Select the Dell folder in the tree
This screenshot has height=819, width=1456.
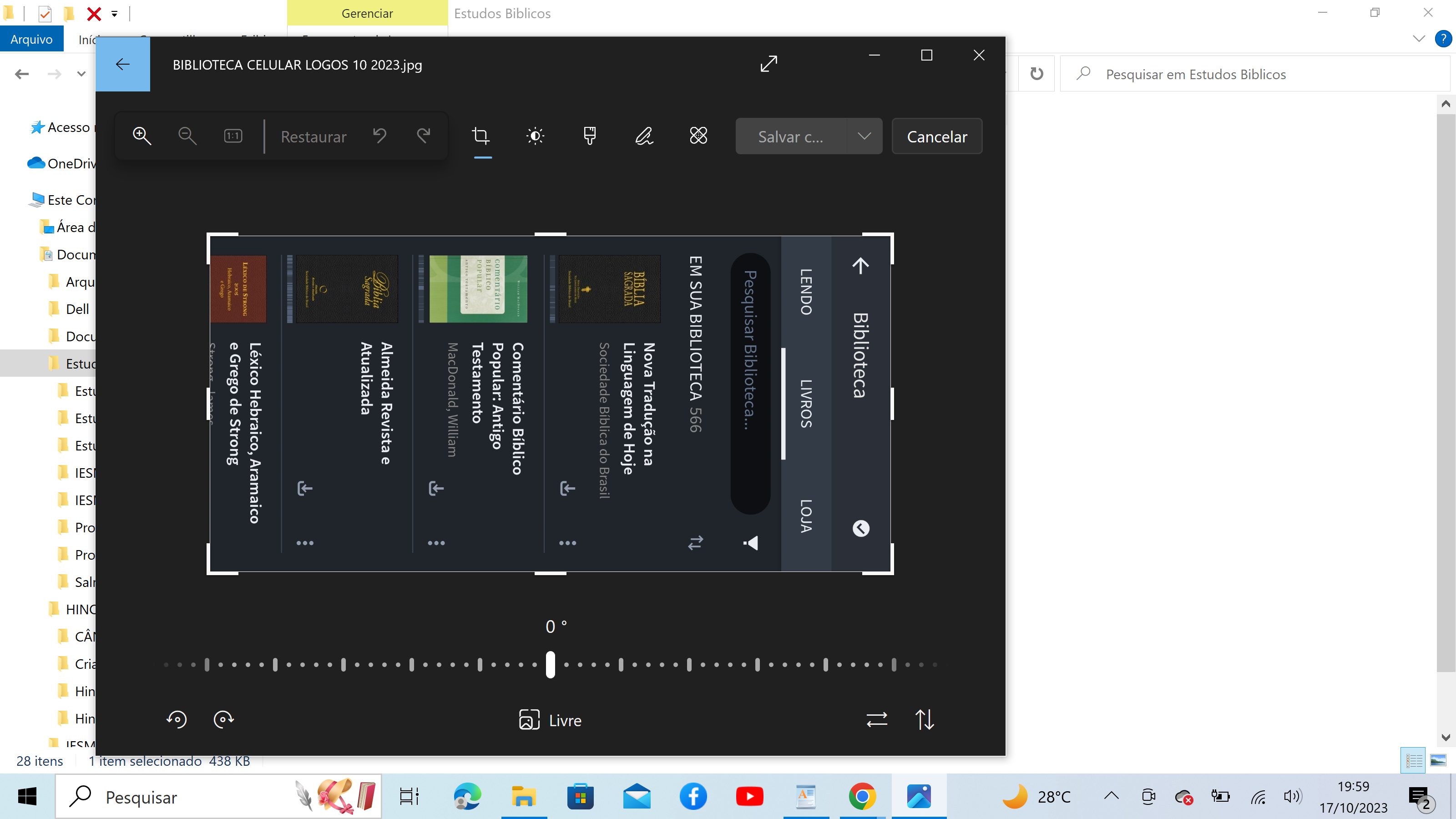[x=69, y=309]
